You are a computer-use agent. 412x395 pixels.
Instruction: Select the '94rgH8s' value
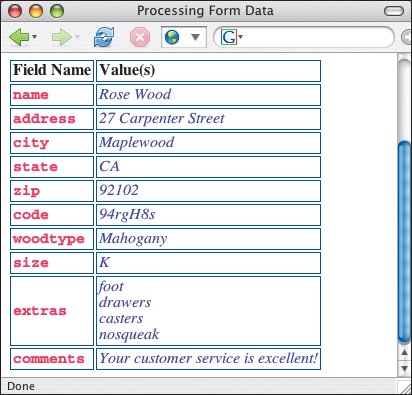127,215
